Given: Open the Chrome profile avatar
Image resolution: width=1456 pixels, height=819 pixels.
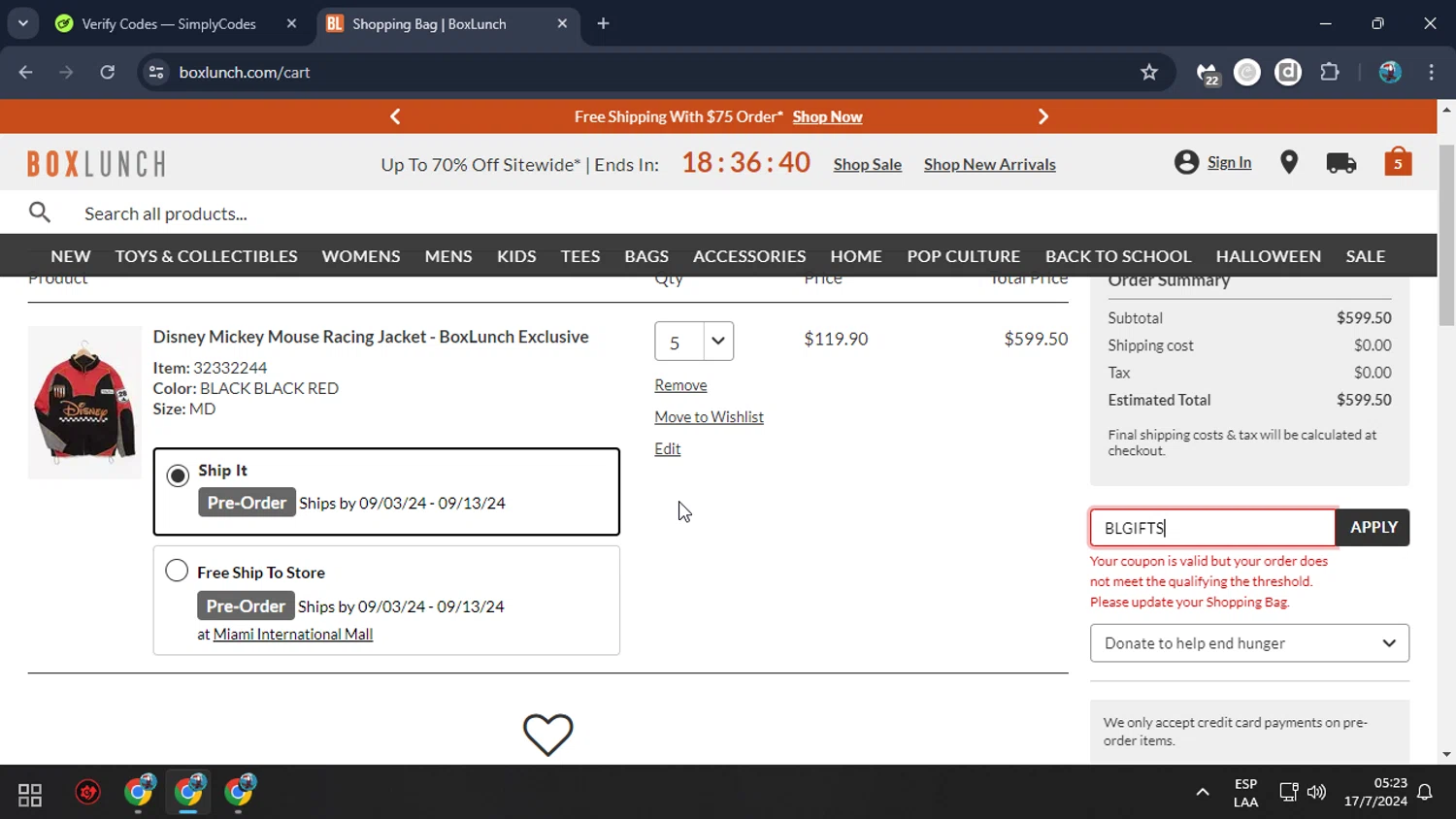Looking at the screenshot, I should tap(1390, 72).
